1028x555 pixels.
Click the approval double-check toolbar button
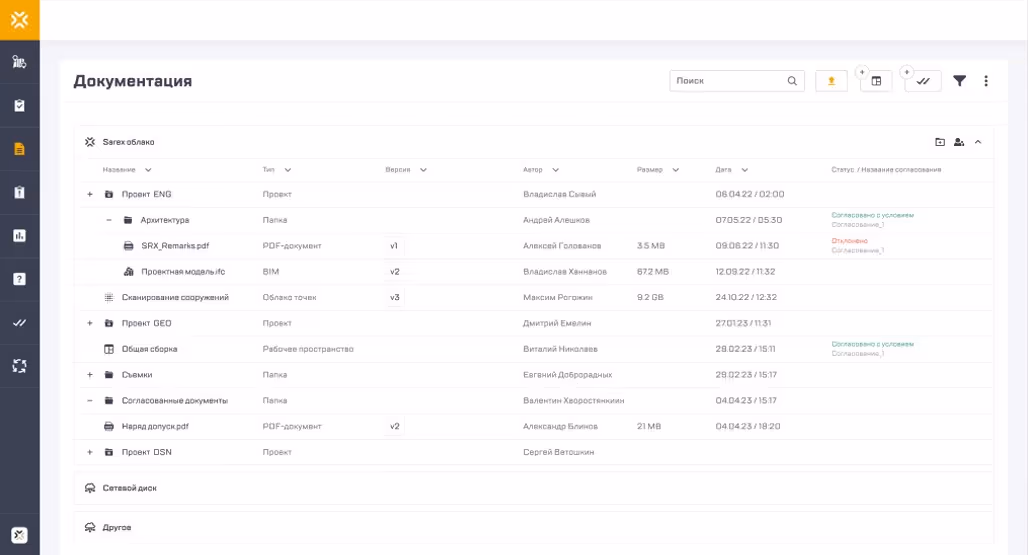(923, 81)
